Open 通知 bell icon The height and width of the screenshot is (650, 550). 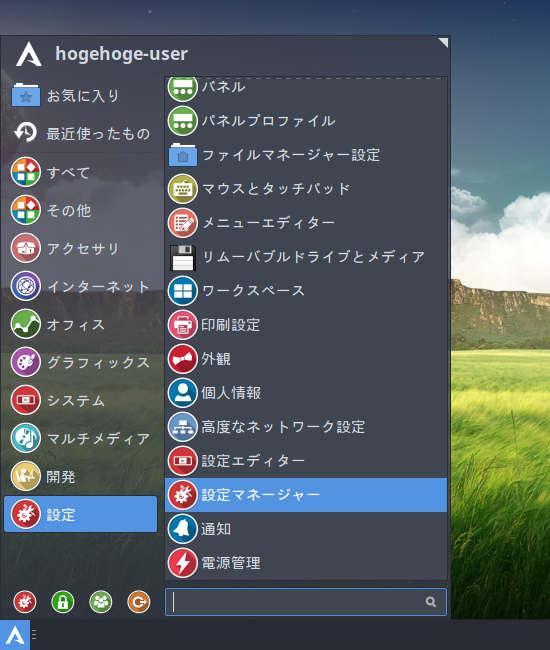(x=182, y=529)
